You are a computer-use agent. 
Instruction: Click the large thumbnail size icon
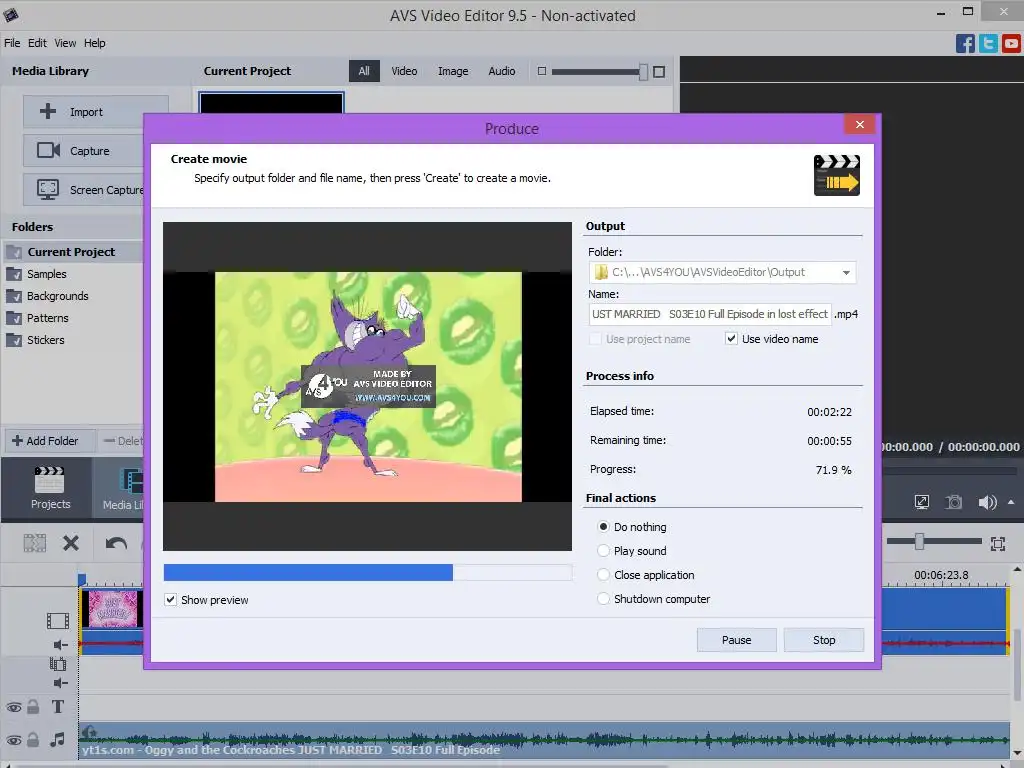coord(659,72)
